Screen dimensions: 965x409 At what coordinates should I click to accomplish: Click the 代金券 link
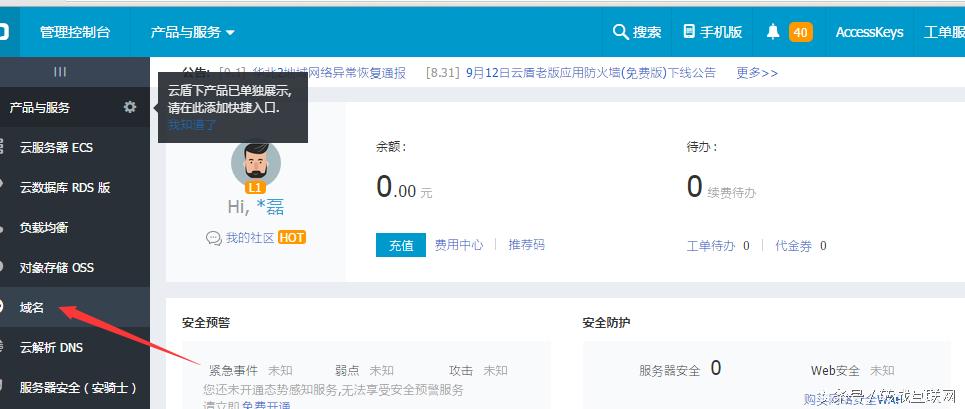tap(793, 246)
